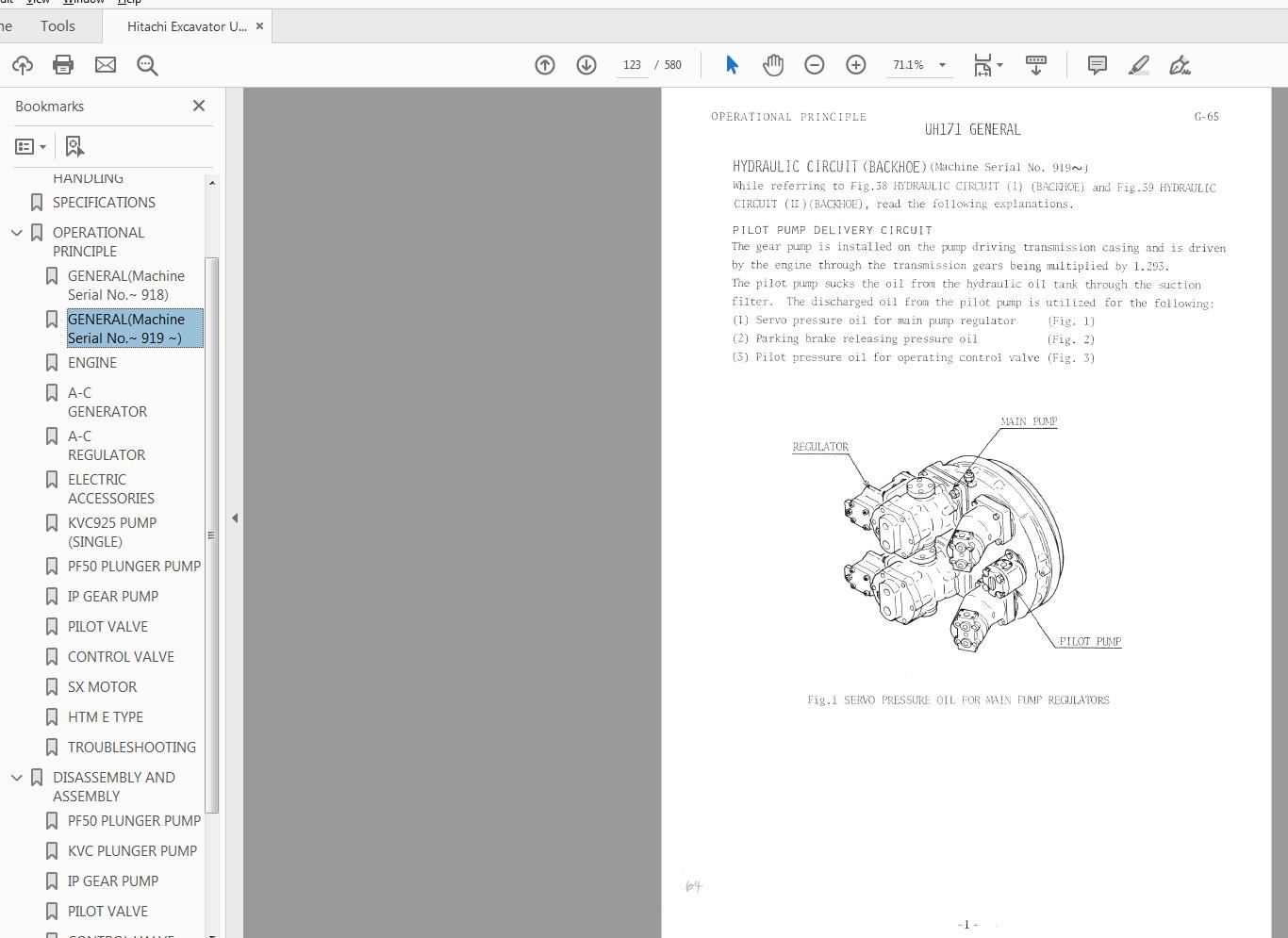
Task: Click the KVC PLUNGER PUMP bookmark ribbon icon
Action: click(x=52, y=850)
